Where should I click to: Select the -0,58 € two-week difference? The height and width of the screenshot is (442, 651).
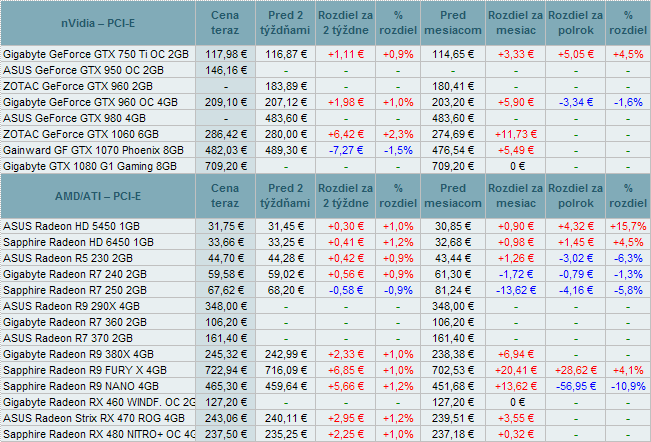pyautogui.click(x=346, y=290)
